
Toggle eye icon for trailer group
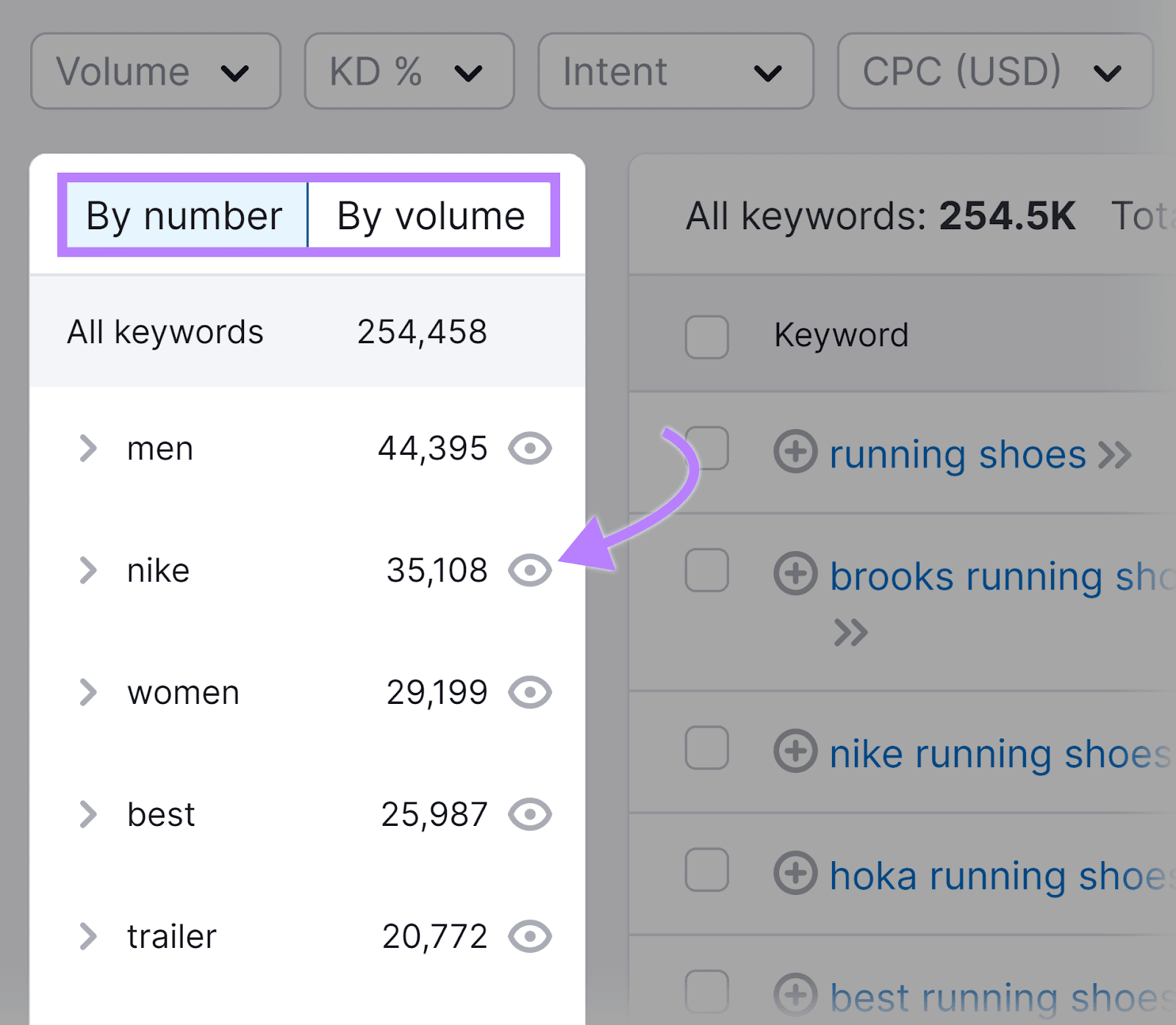[x=530, y=936]
